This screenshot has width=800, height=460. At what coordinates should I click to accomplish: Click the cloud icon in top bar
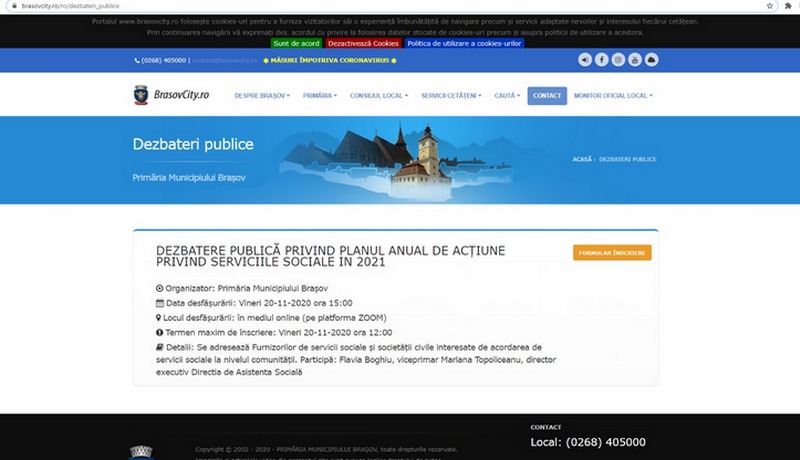point(652,60)
